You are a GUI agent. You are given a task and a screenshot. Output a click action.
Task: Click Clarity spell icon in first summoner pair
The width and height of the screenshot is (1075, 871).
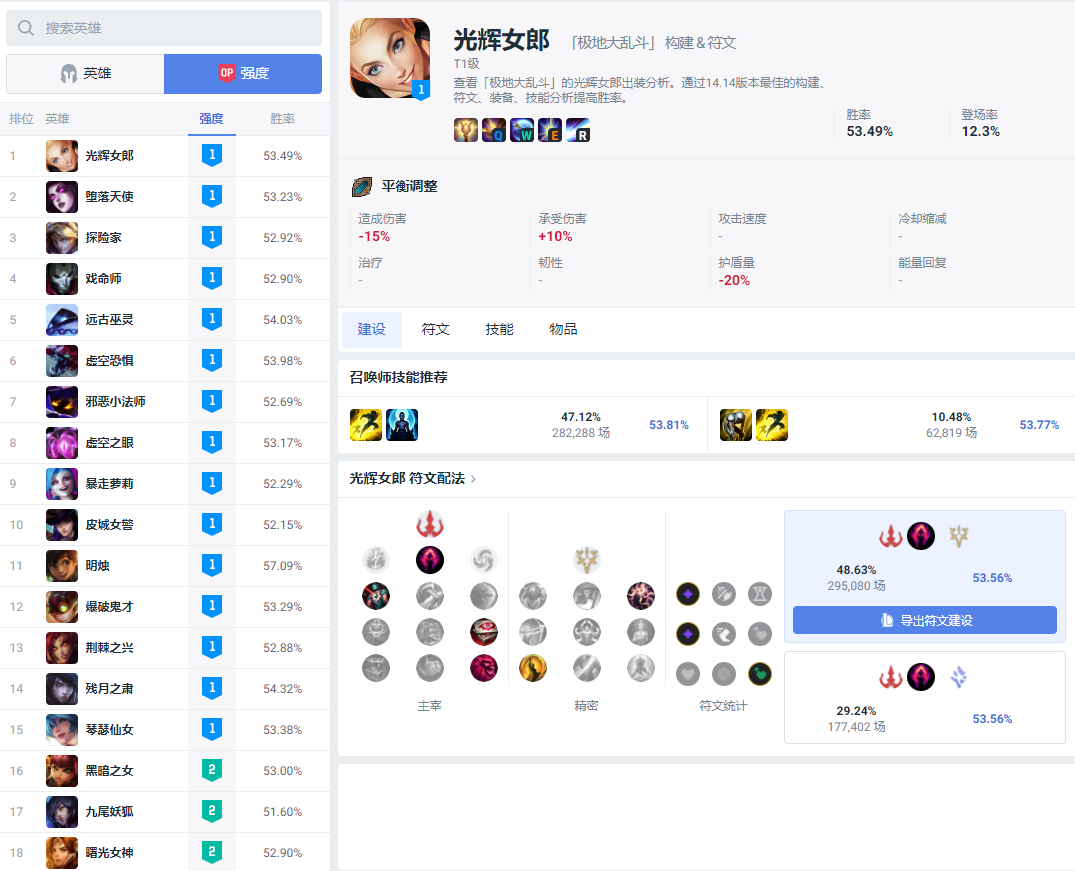(x=402, y=425)
